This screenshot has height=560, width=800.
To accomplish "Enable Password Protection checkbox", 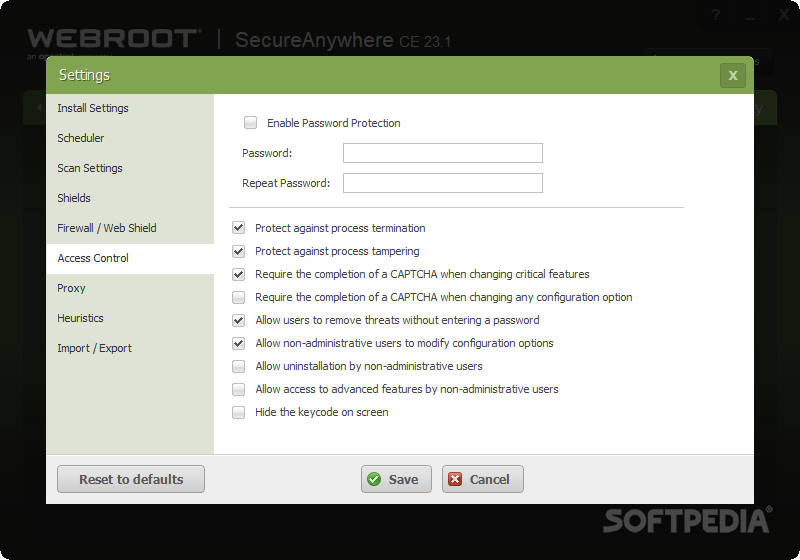I will click(x=250, y=122).
